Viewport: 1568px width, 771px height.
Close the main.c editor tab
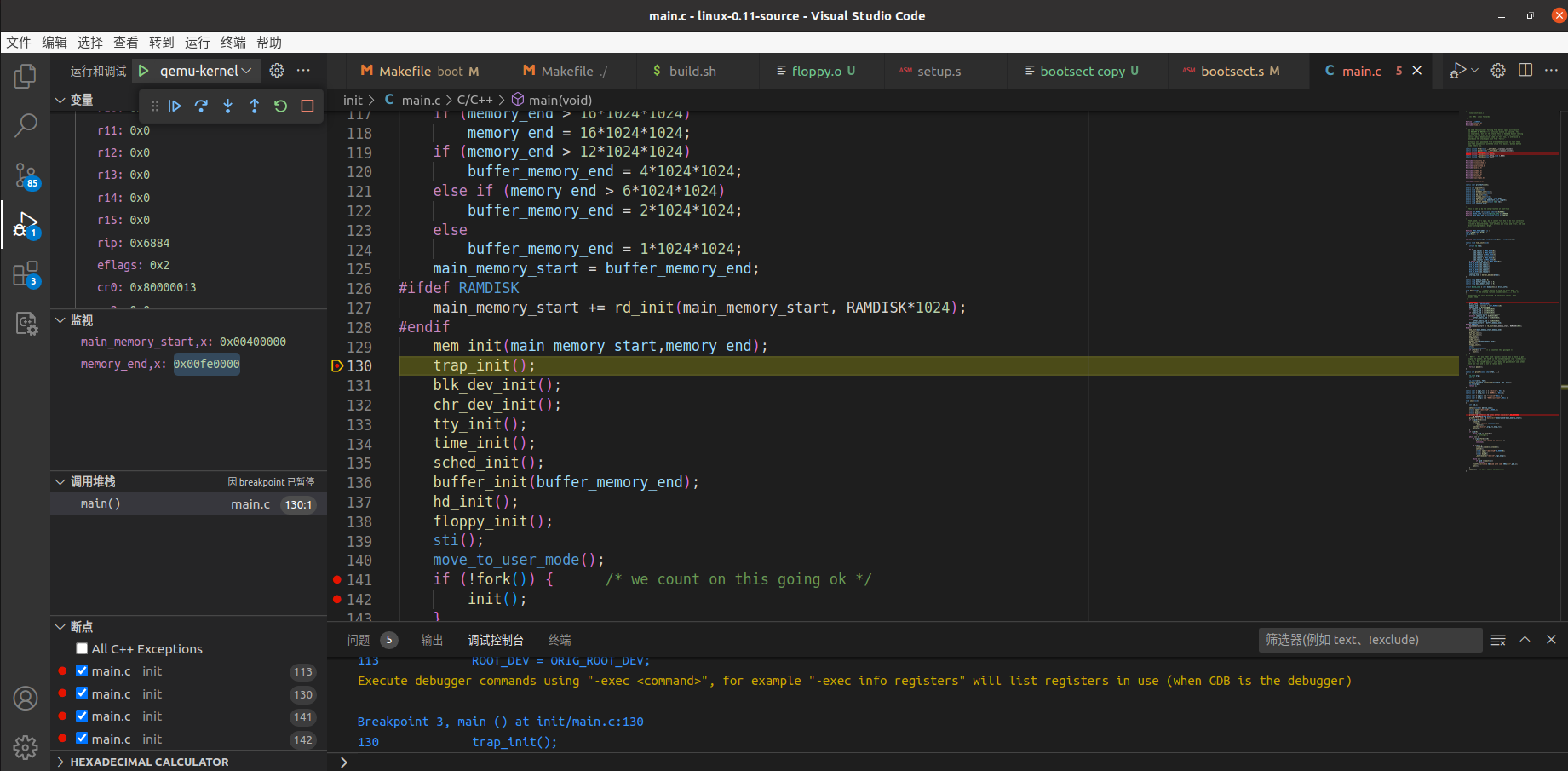click(1416, 71)
